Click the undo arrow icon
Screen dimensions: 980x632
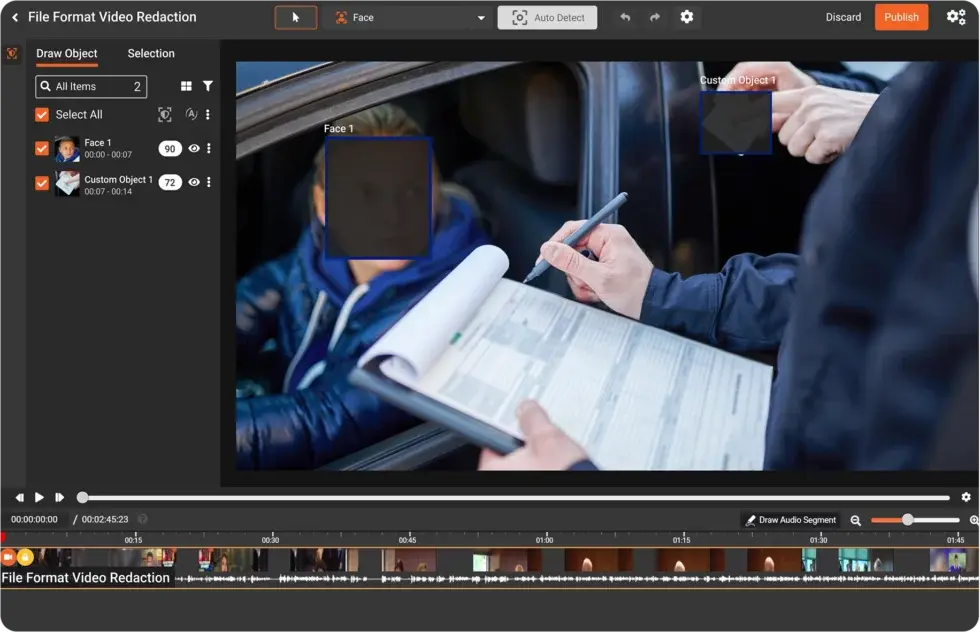click(x=625, y=17)
